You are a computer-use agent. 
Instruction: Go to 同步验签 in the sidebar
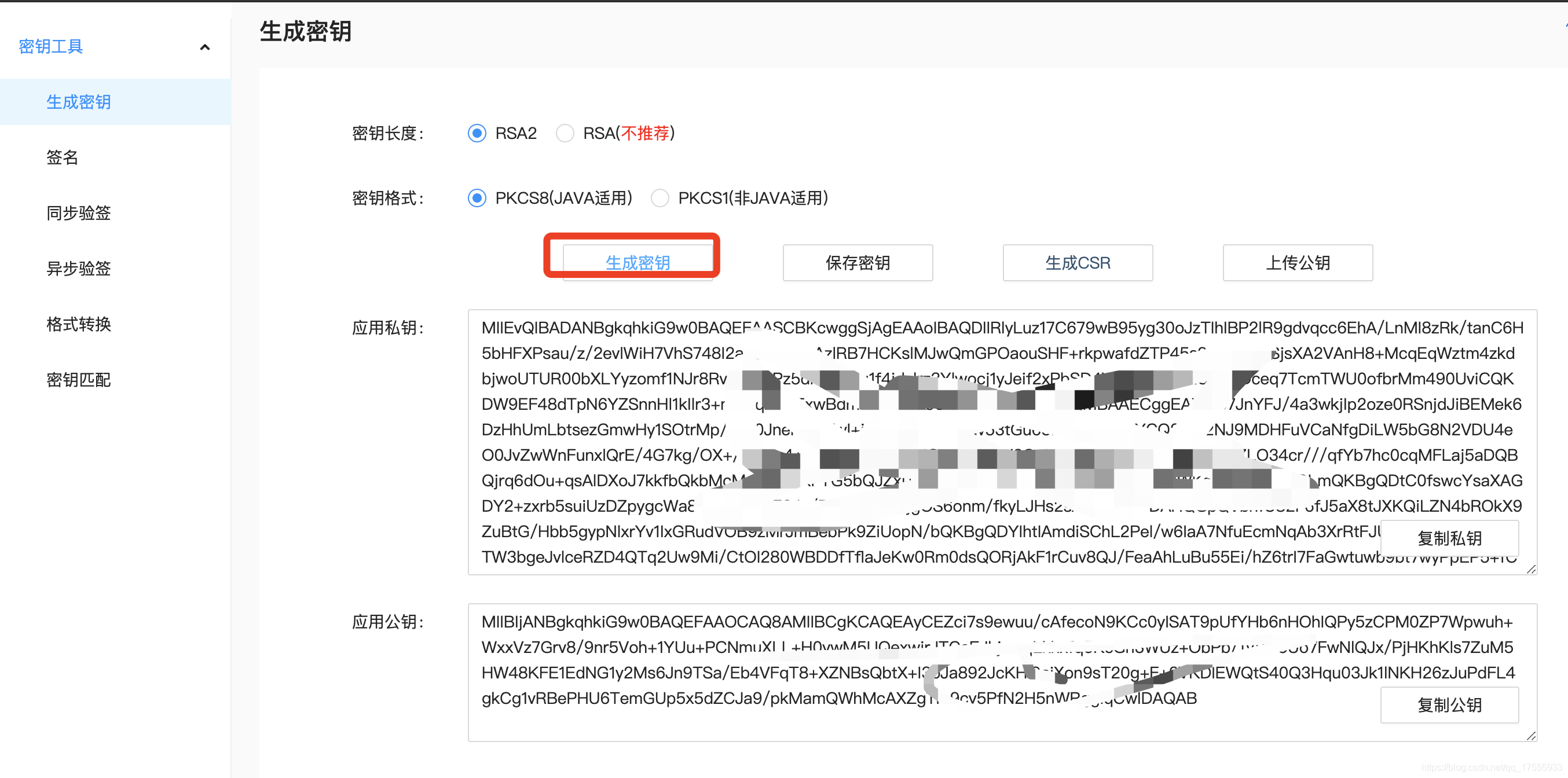click(79, 212)
